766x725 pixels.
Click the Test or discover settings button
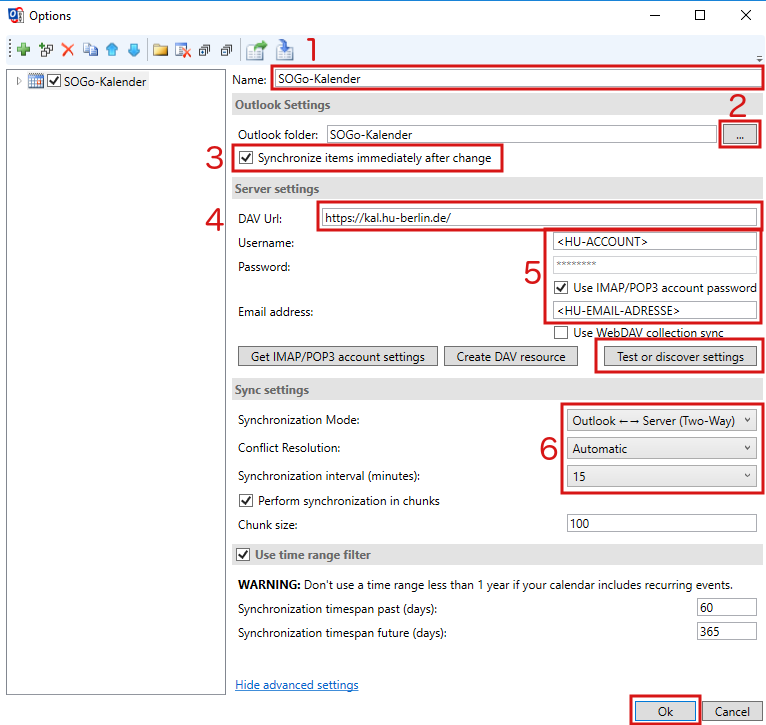coord(679,357)
